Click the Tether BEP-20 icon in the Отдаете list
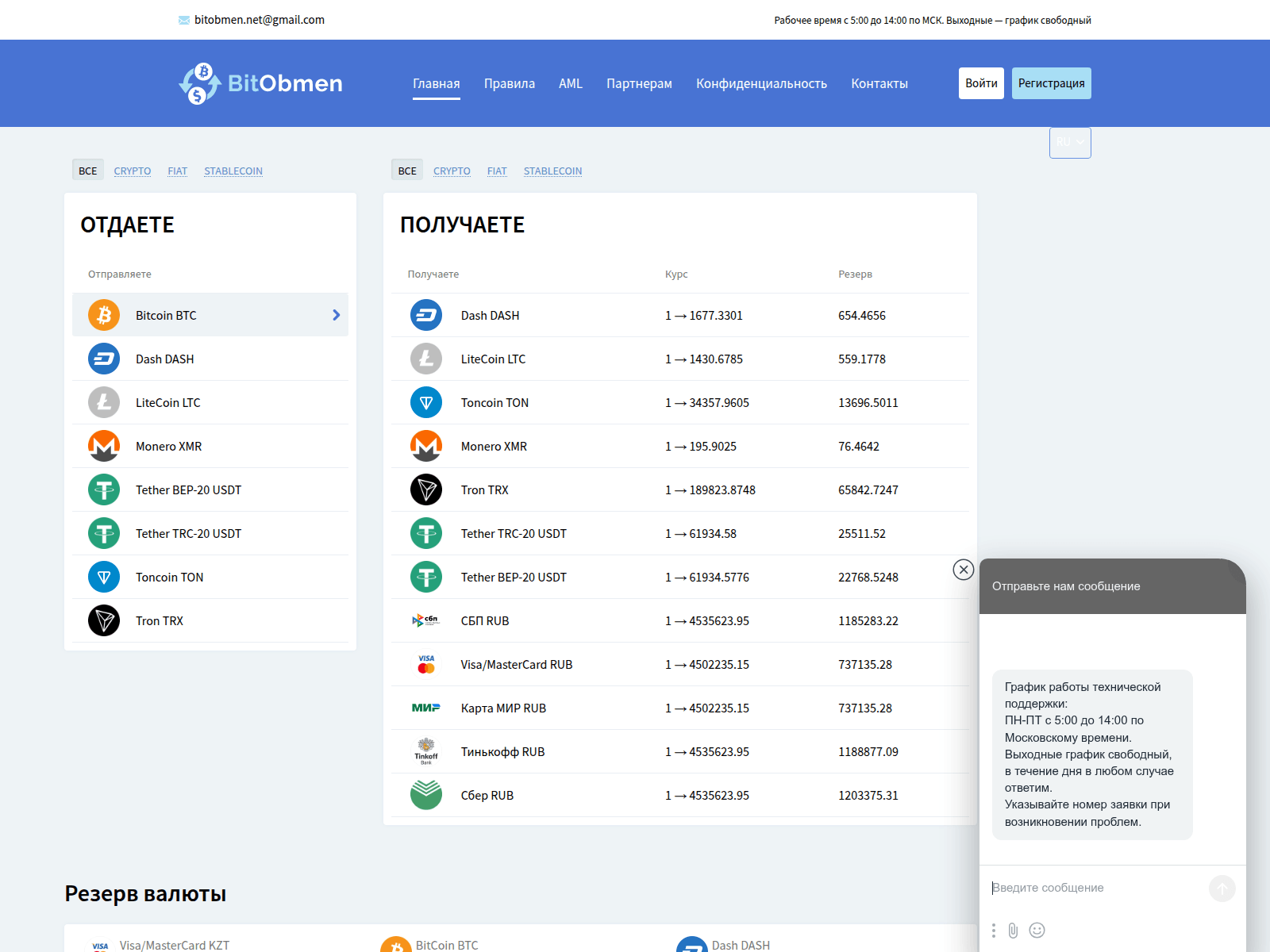Image resolution: width=1270 pixels, height=952 pixels. coord(104,489)
